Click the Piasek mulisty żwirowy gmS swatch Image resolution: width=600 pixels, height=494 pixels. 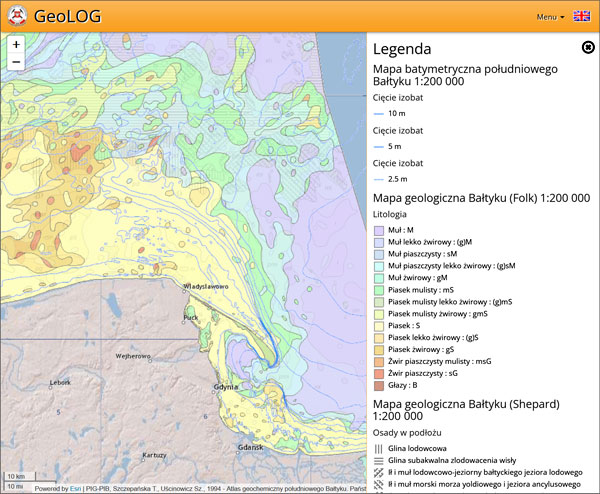pos(378,314)
